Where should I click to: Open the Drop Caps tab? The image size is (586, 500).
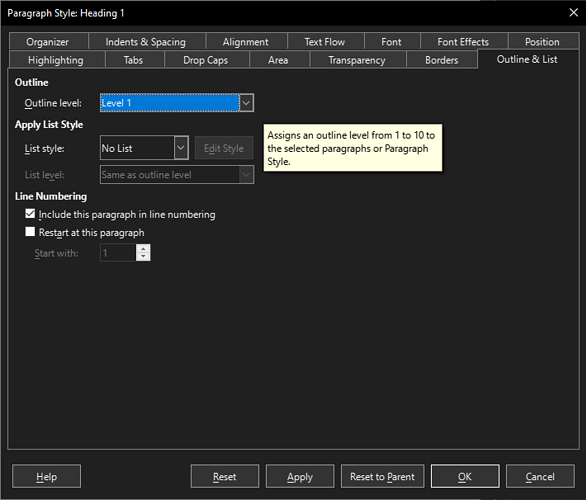[206, 60]
